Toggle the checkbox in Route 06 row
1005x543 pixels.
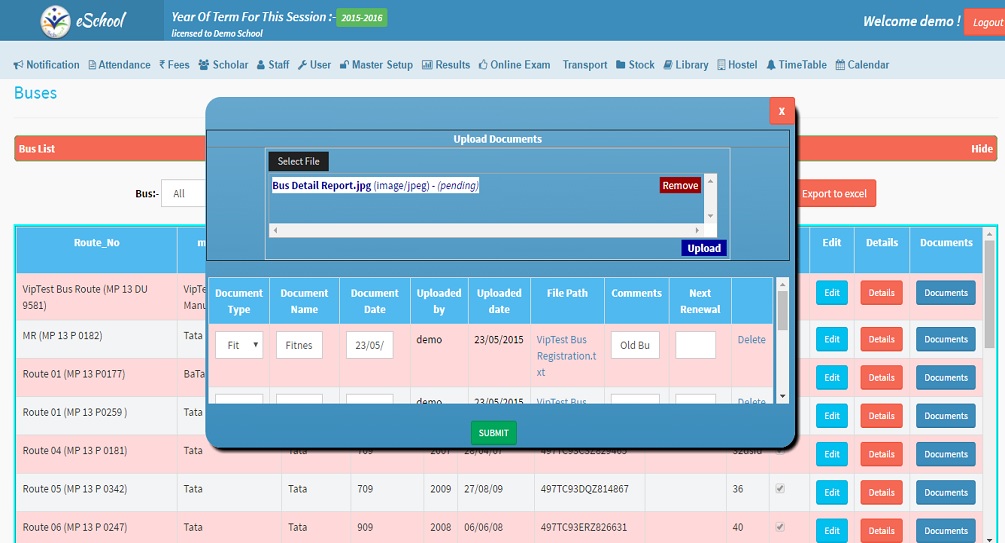pos(779,527)
